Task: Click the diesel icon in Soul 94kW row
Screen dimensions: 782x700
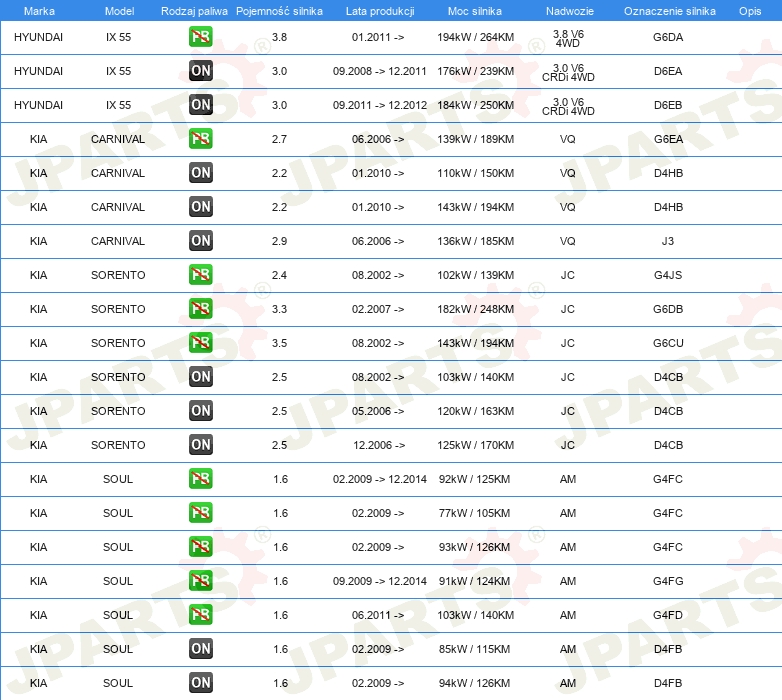Action: [x=200, y=683]
